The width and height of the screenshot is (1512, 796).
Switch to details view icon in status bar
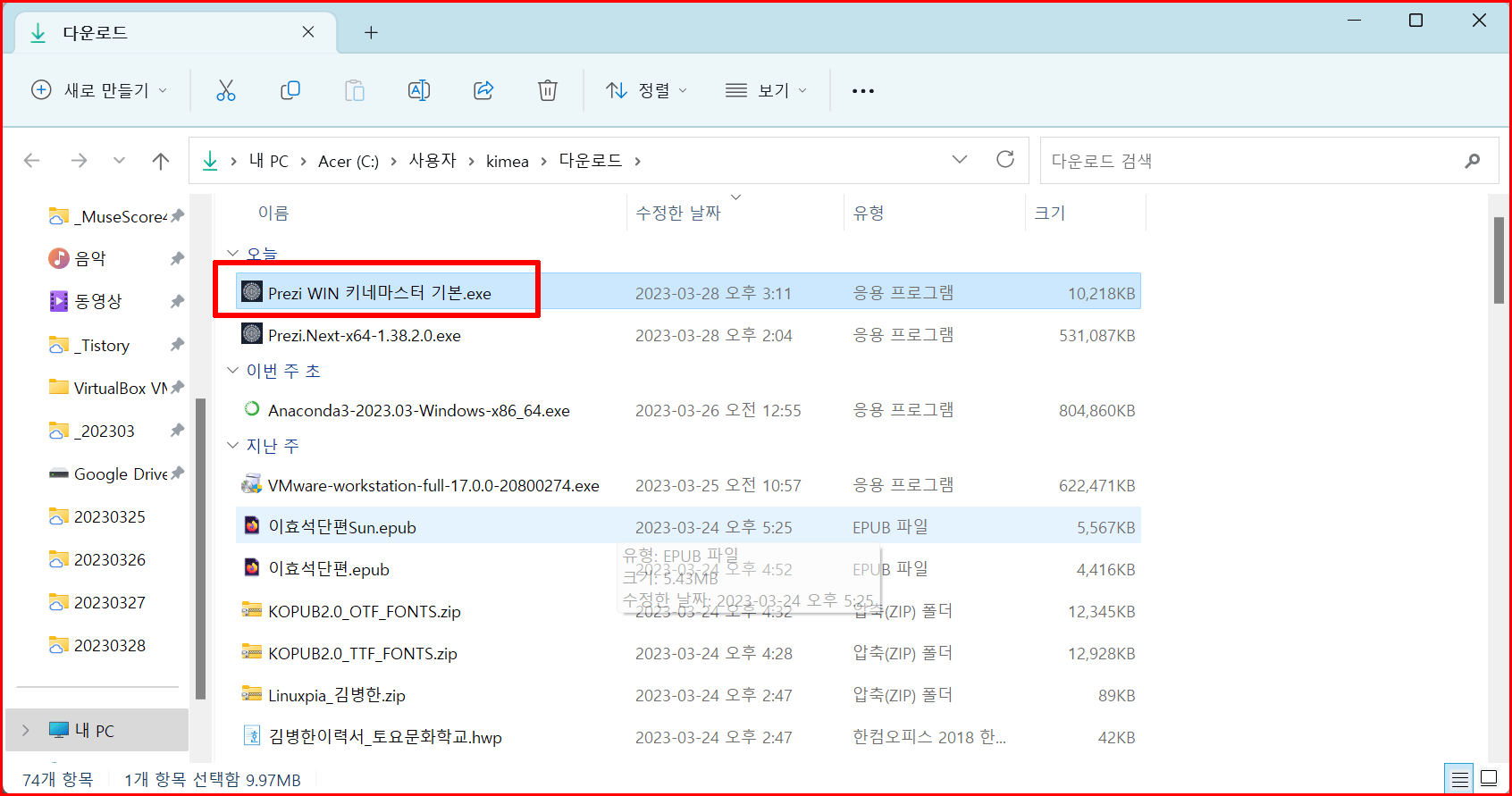point(1460,779)
